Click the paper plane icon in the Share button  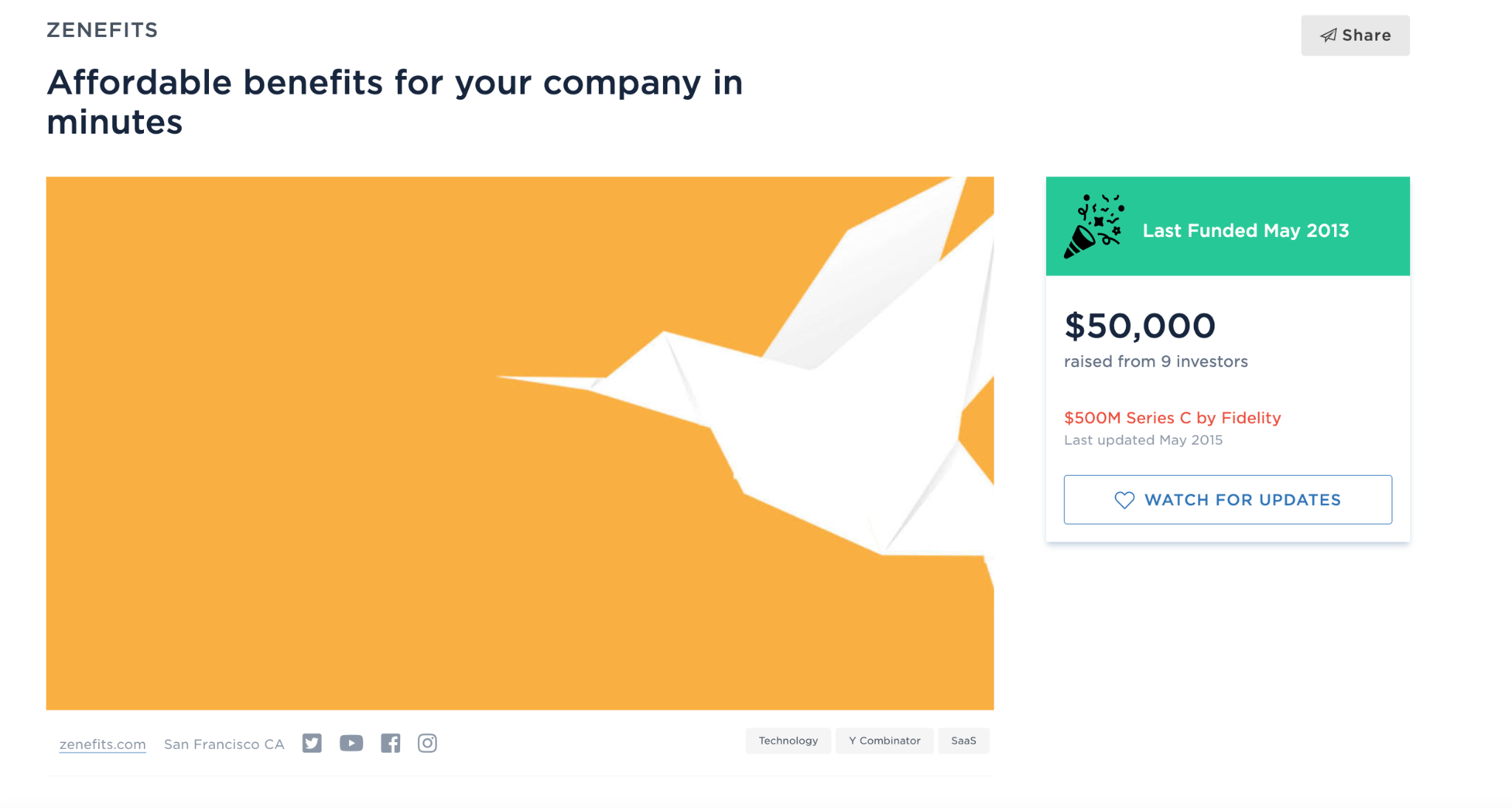1329,35
